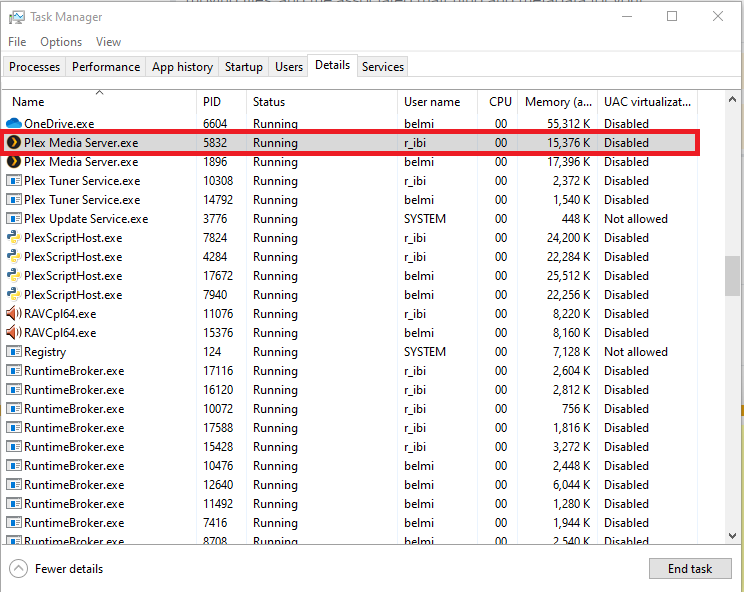The width and height of the screenshot is (744, 592).
Task: Click Python icon of PlexScriptHost PID 7940
Action: point(14,295)
